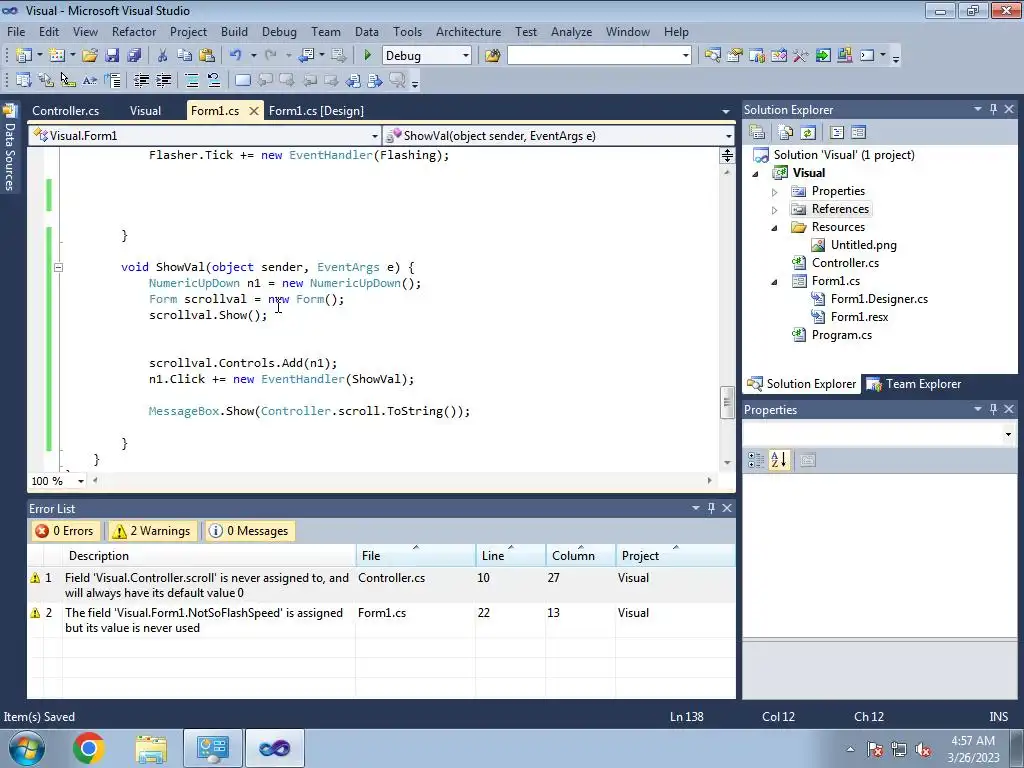
Task: Collapse the Resources folder node
Action: tap(775, 228)
